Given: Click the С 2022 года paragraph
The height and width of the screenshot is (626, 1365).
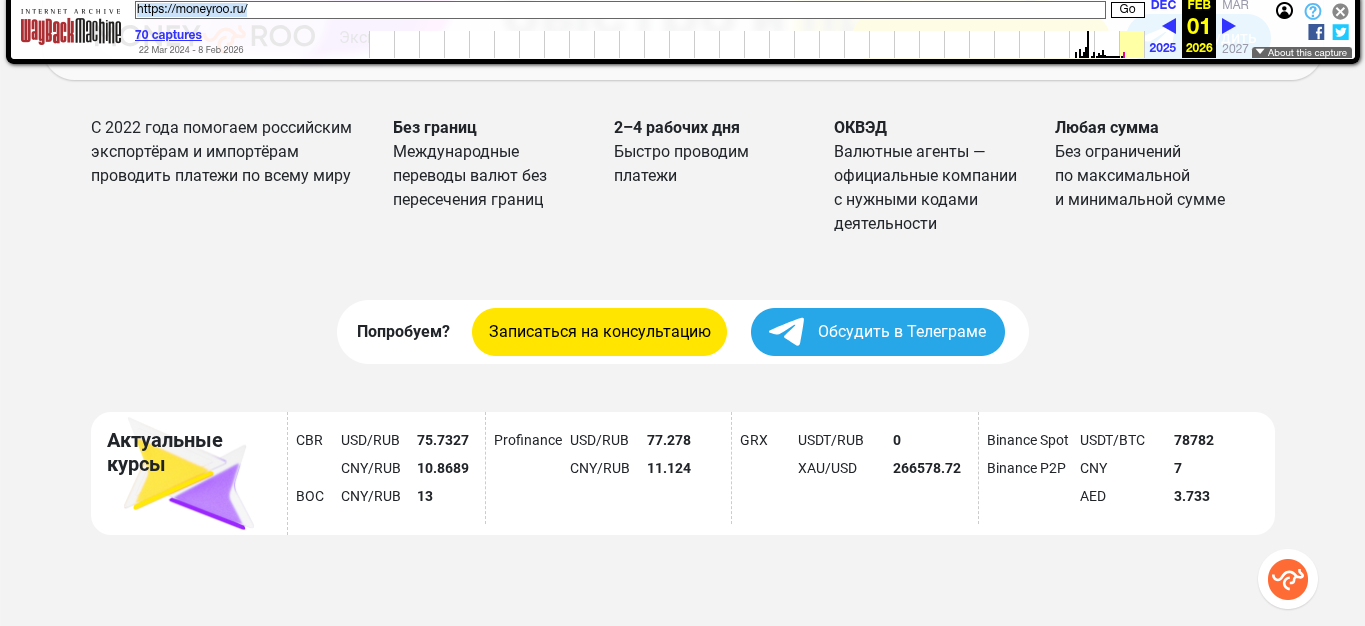Looking at the screenshot, I should coord(221,152).
